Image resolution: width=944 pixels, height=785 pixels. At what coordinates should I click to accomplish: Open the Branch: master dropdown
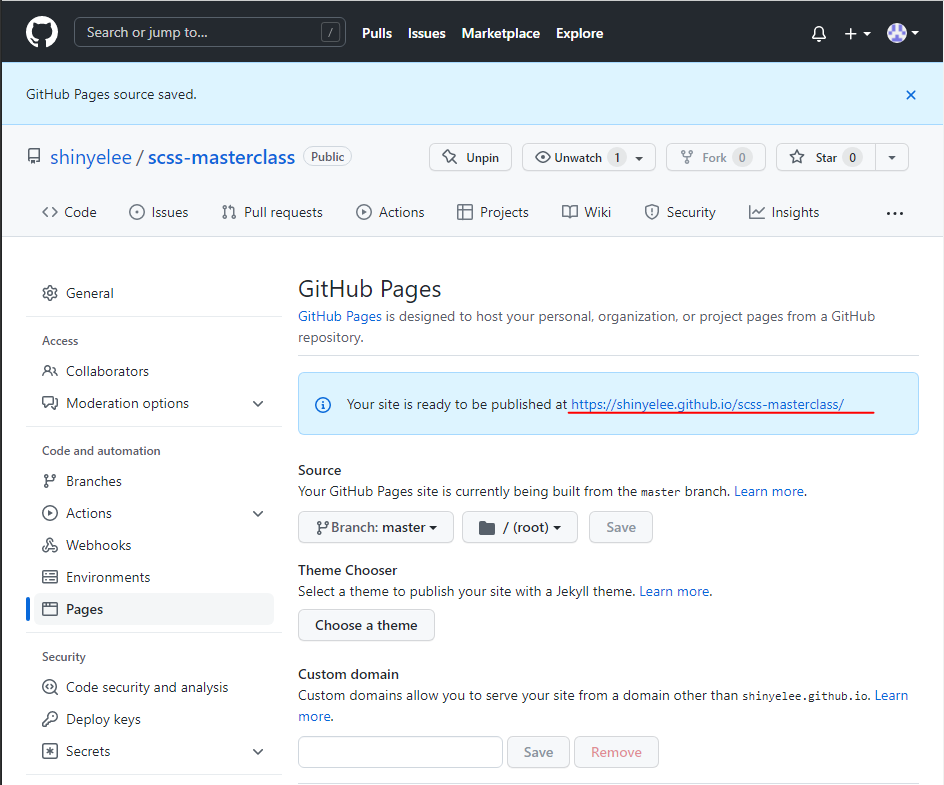pyautogui.click(x=376, y=527)
